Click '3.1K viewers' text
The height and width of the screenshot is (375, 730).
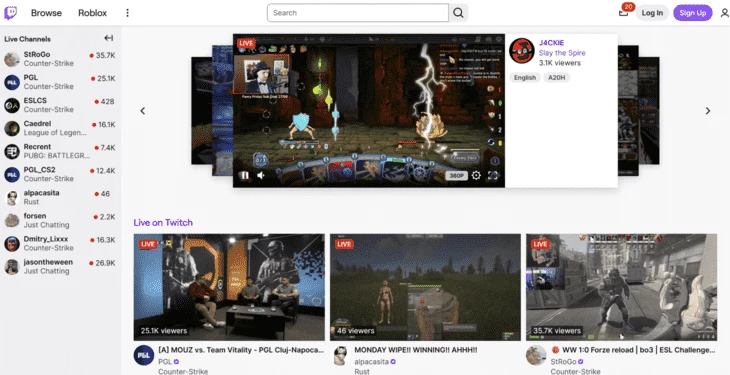(560, 63)
